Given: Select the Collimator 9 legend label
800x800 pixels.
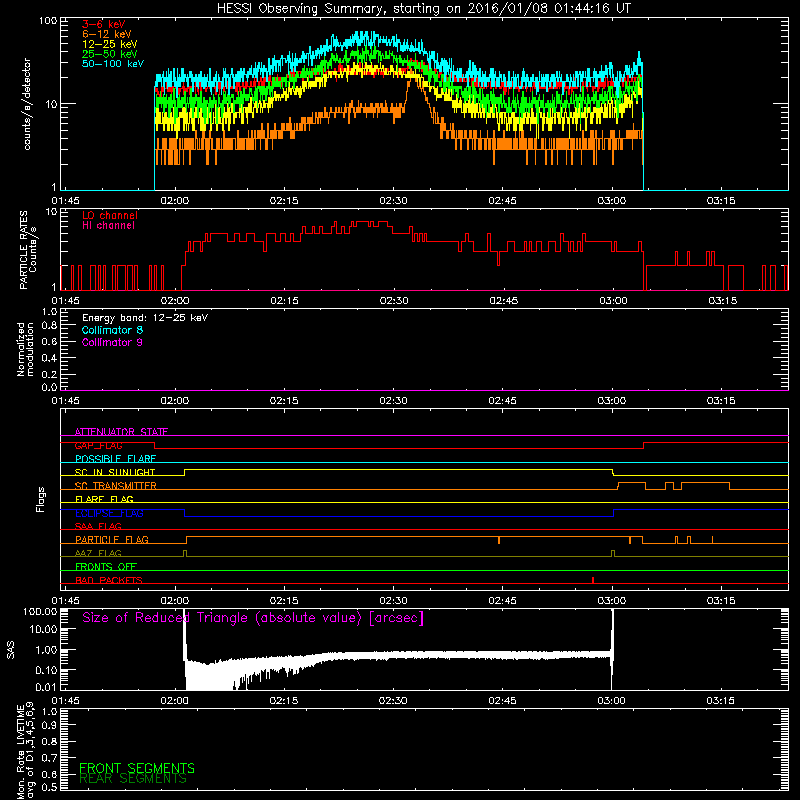Looking at the screenshot, I should coord(112,342).
